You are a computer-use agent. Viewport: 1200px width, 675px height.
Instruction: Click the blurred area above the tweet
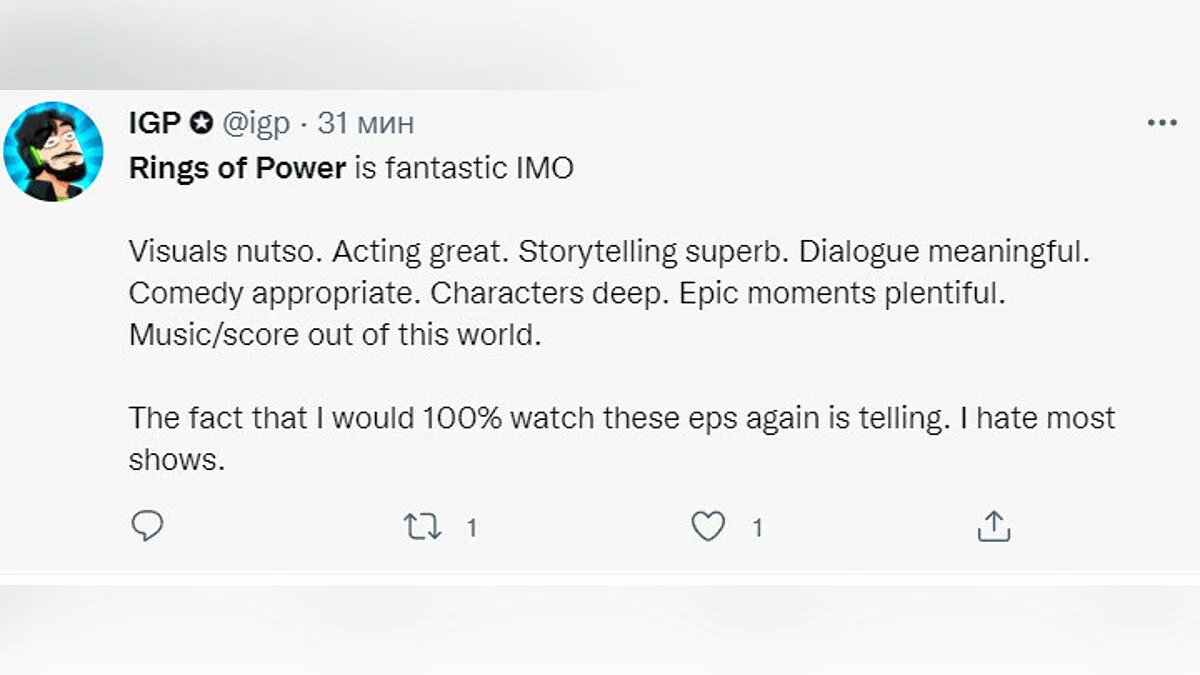600,45
